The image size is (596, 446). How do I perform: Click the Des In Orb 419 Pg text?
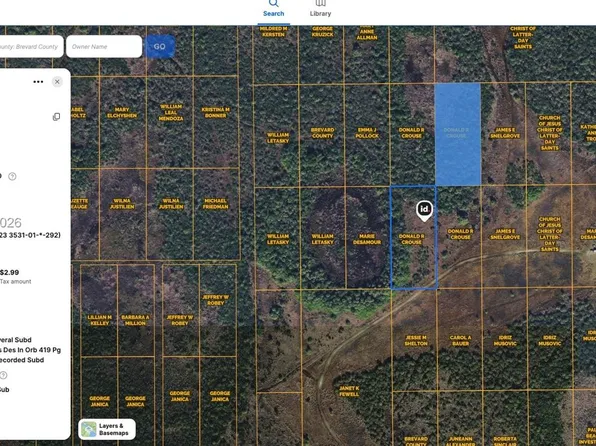coord(32,350)
